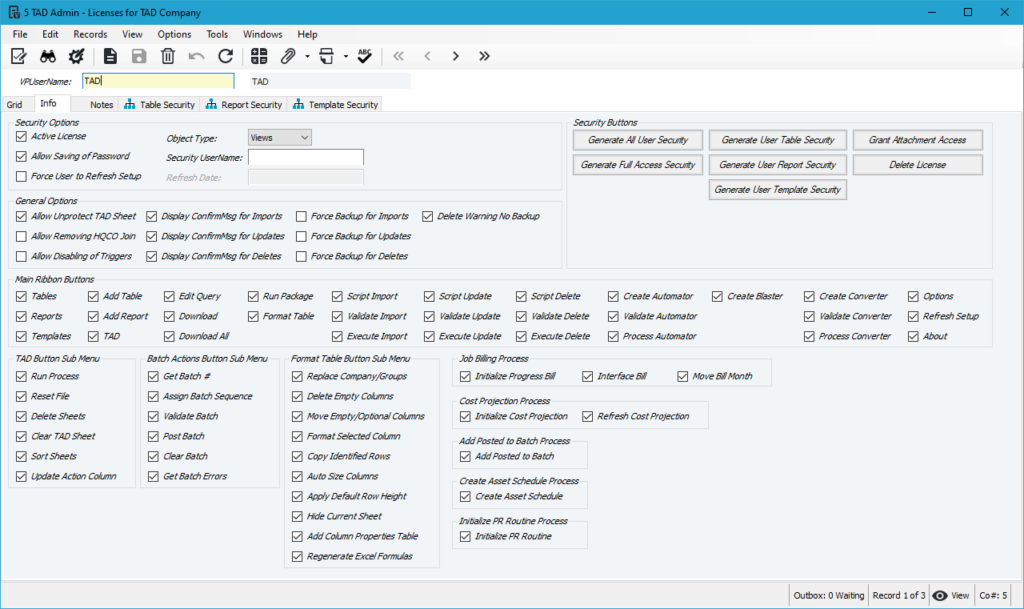Click Generate Full Access Security button
Image resolution: width=1024 pixels, height=609 pixels.
click(638, 164)
